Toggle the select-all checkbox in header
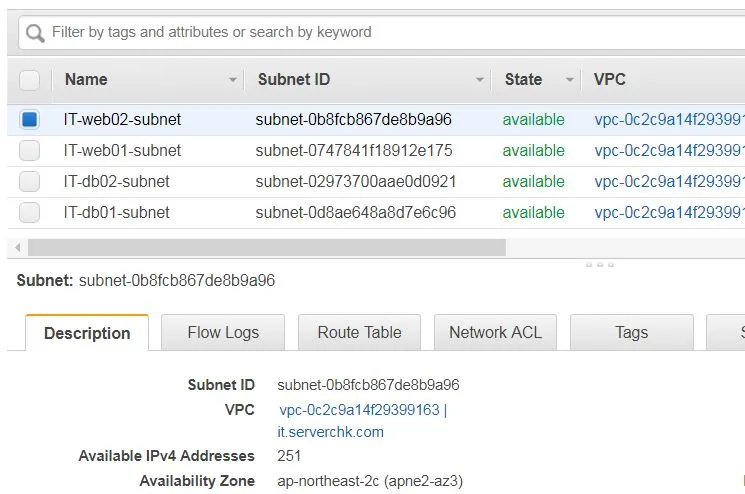This screenshot has width=745, height=494. [29, 80]
